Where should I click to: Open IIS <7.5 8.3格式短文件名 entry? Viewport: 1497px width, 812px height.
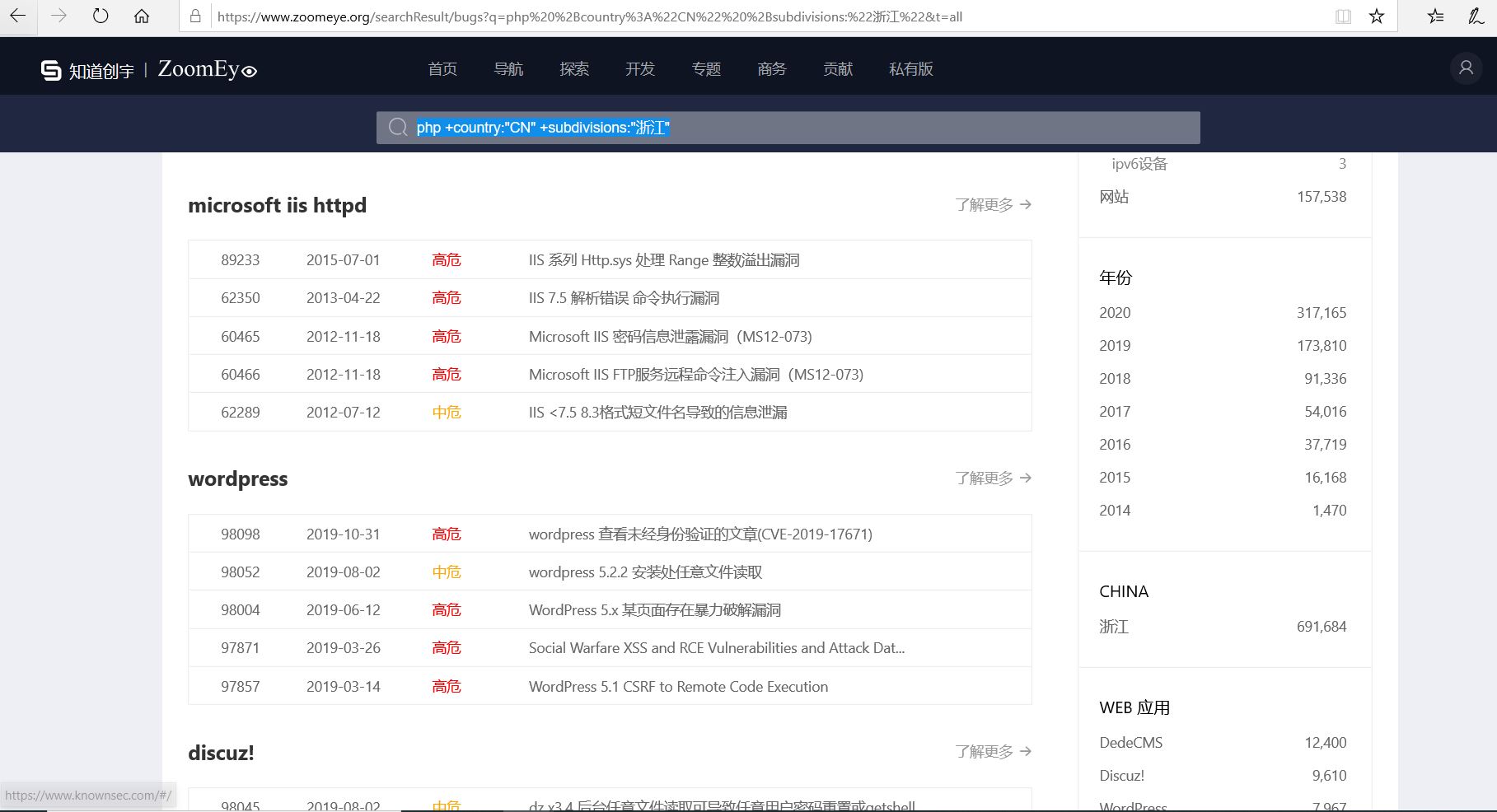tap(657, 412)
